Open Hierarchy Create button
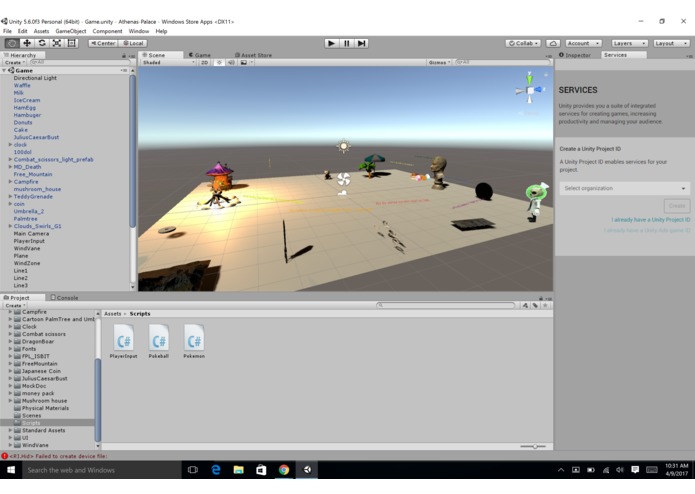Viewport: 695px width, 494px height. click(15, 62)
